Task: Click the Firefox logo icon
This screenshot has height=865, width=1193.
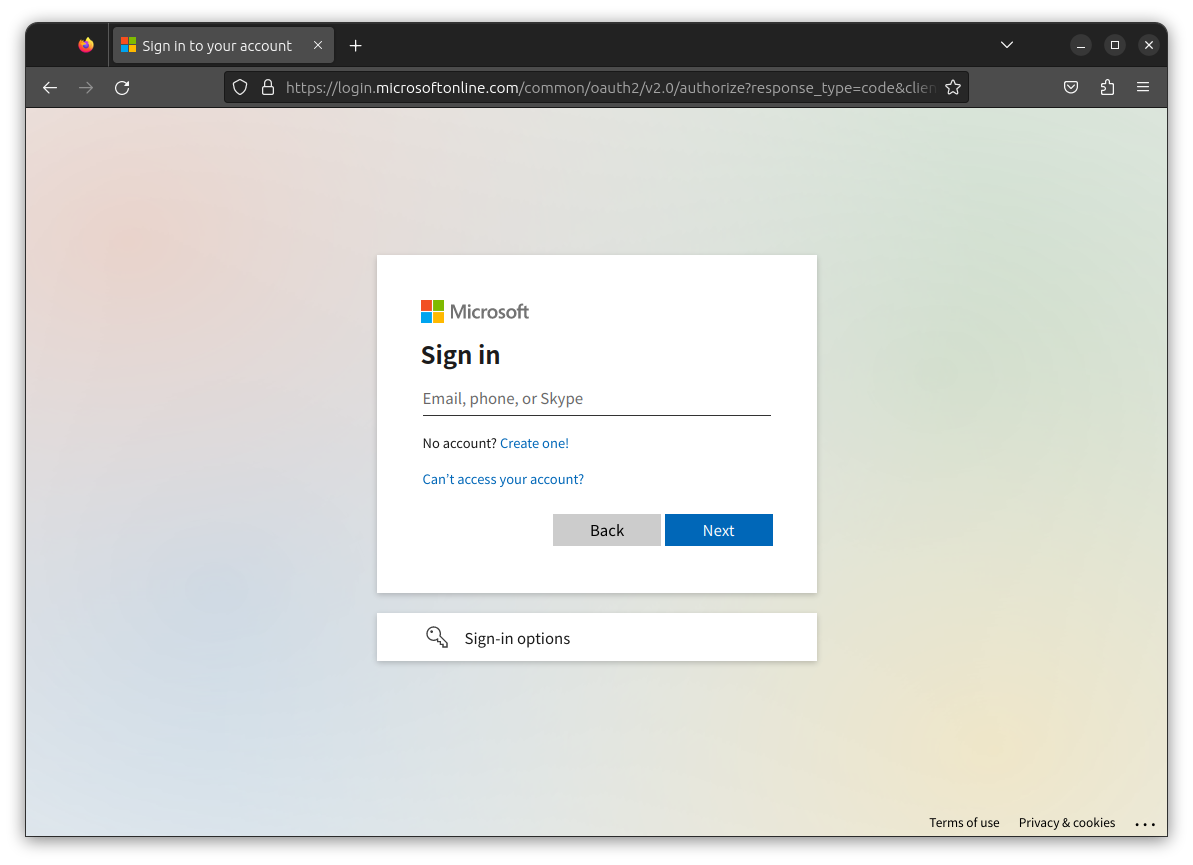Action: click(x=85, y=44)
